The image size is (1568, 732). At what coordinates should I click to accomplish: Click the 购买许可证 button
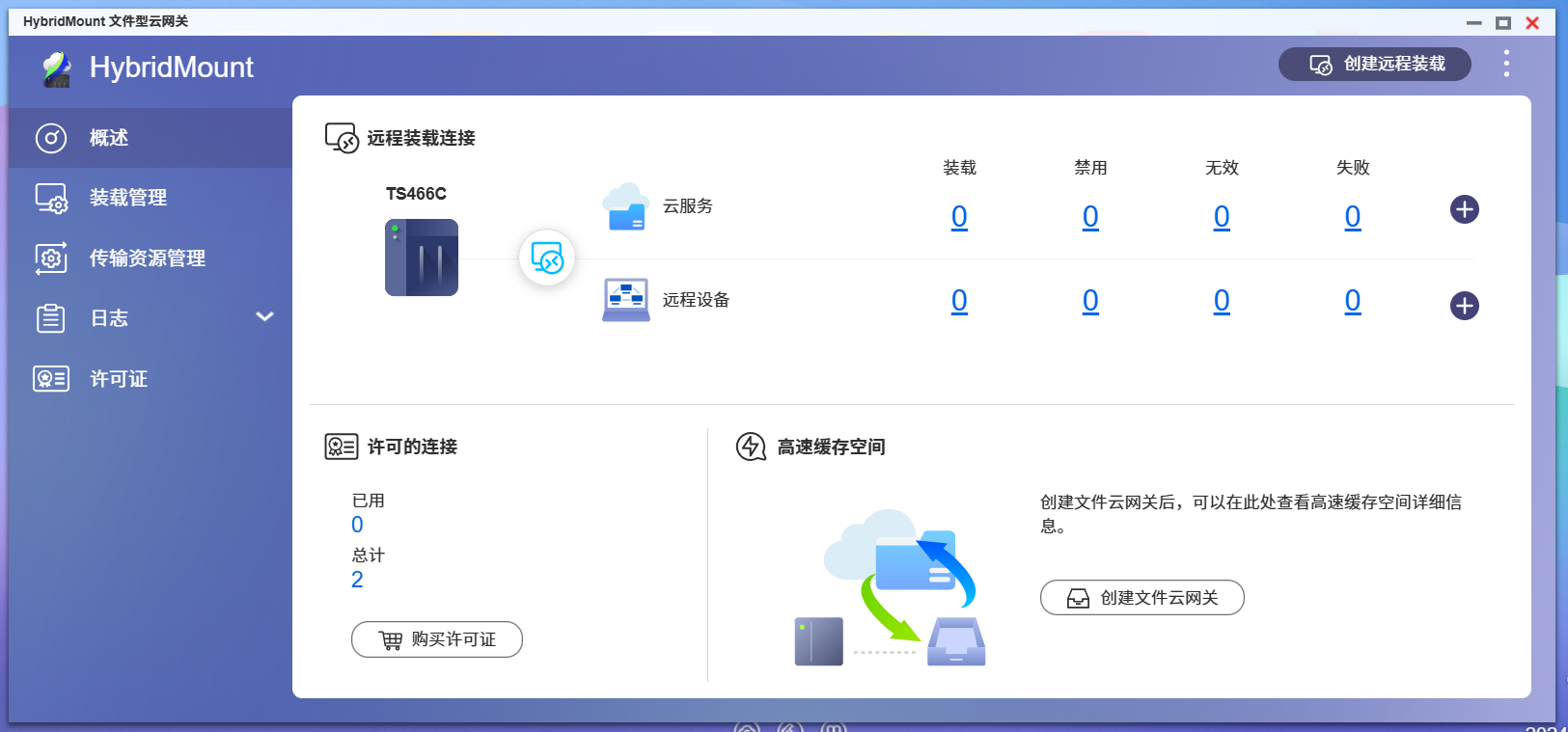click(437, 639)
